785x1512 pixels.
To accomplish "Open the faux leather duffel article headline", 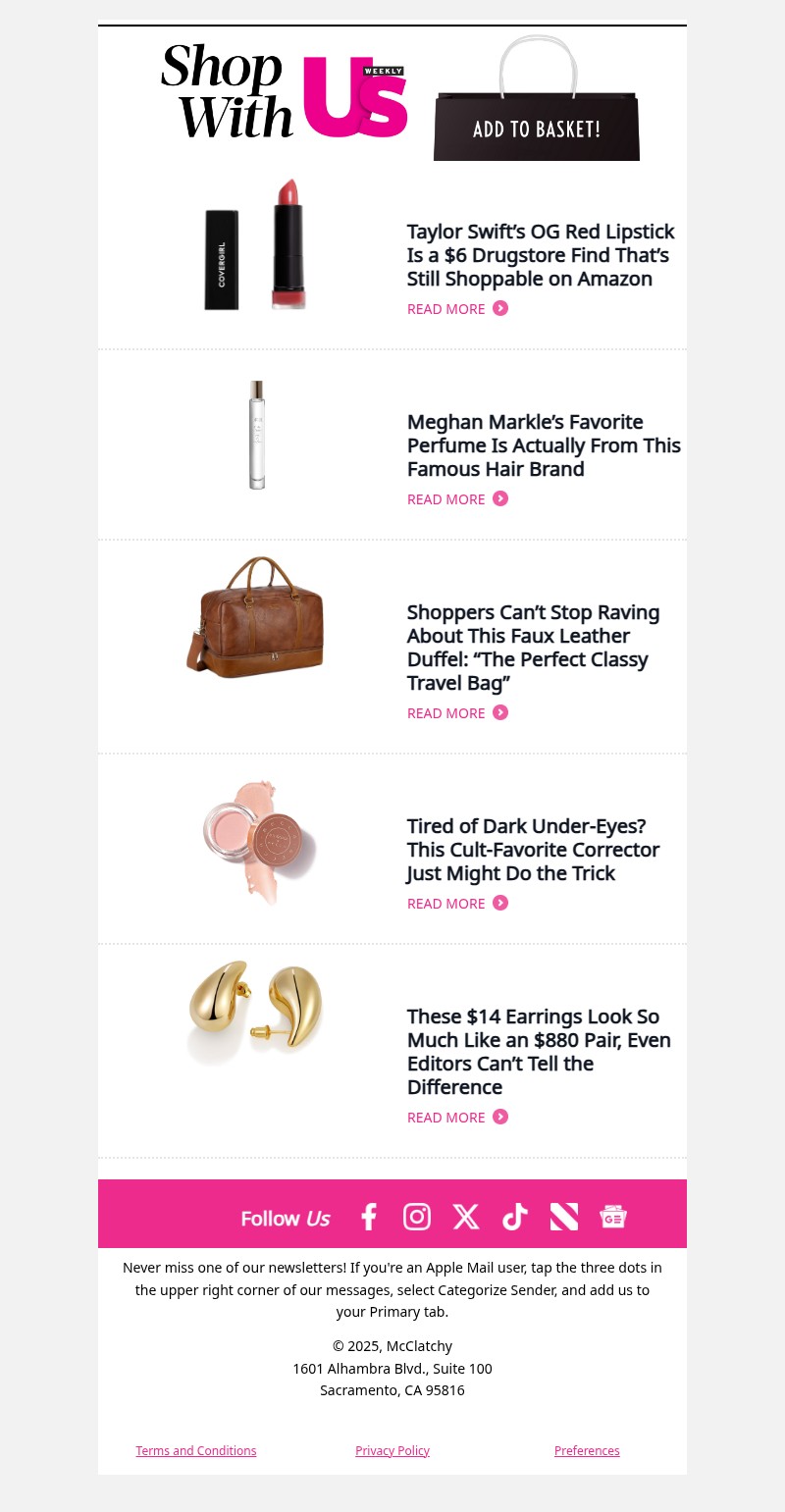I will (533, 648).
